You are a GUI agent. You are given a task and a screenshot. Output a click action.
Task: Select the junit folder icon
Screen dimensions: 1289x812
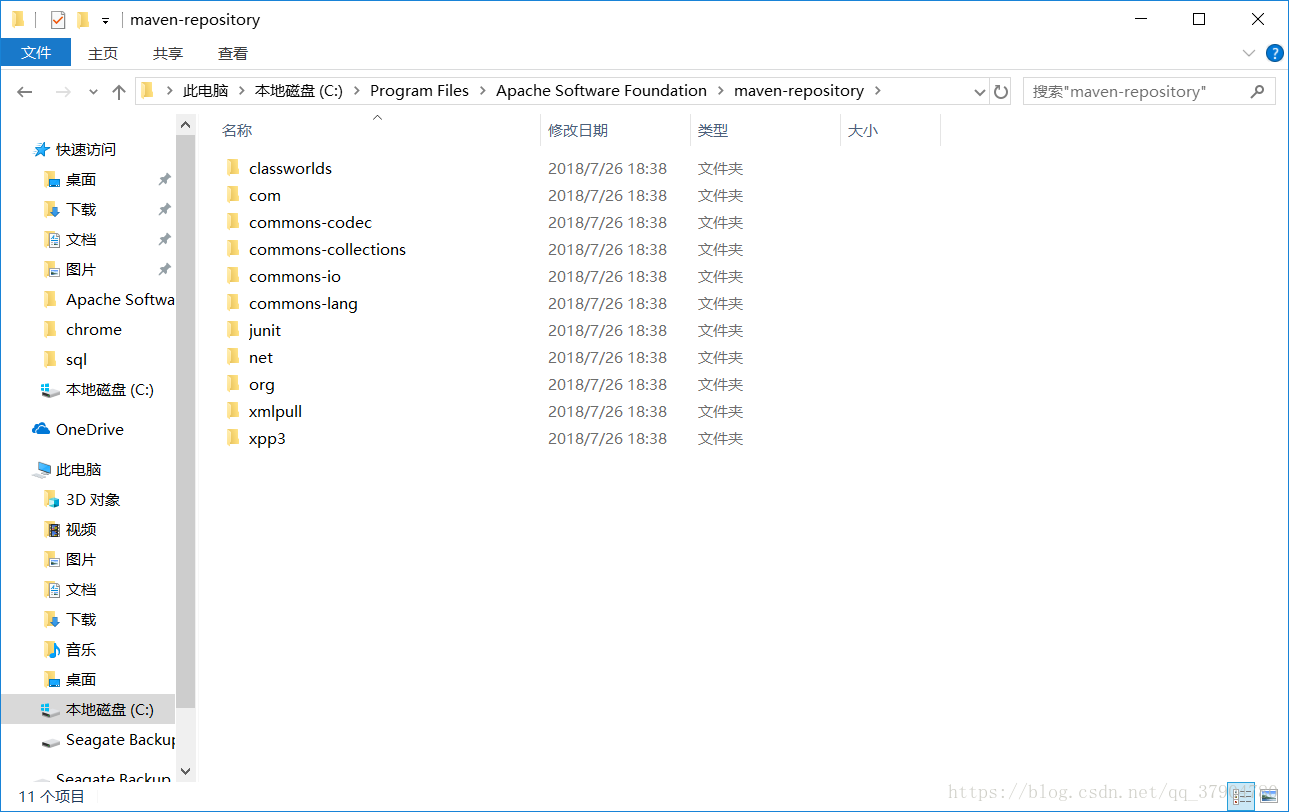click(x=233, y=330)
